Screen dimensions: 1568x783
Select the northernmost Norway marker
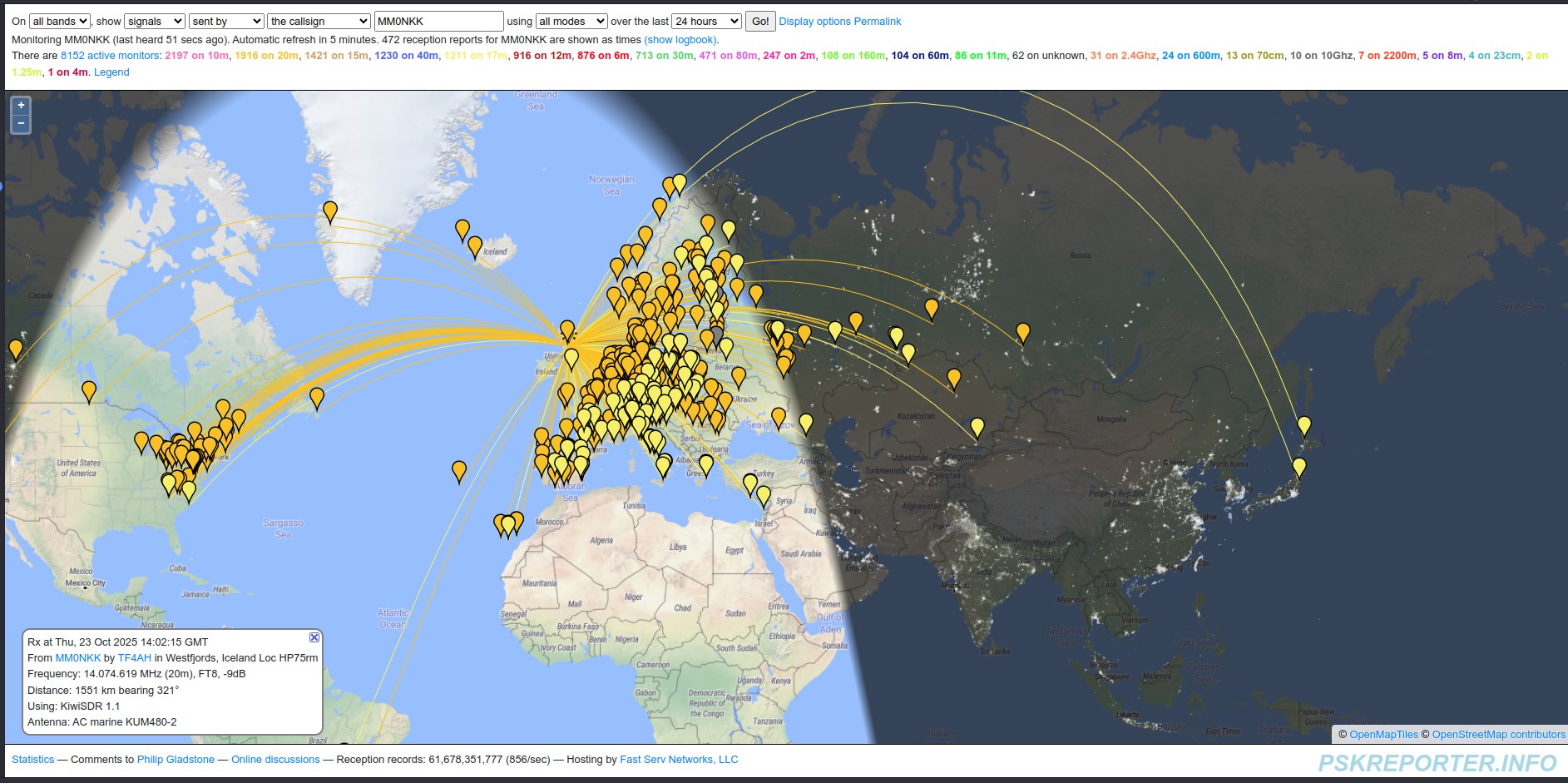point(680,184)
